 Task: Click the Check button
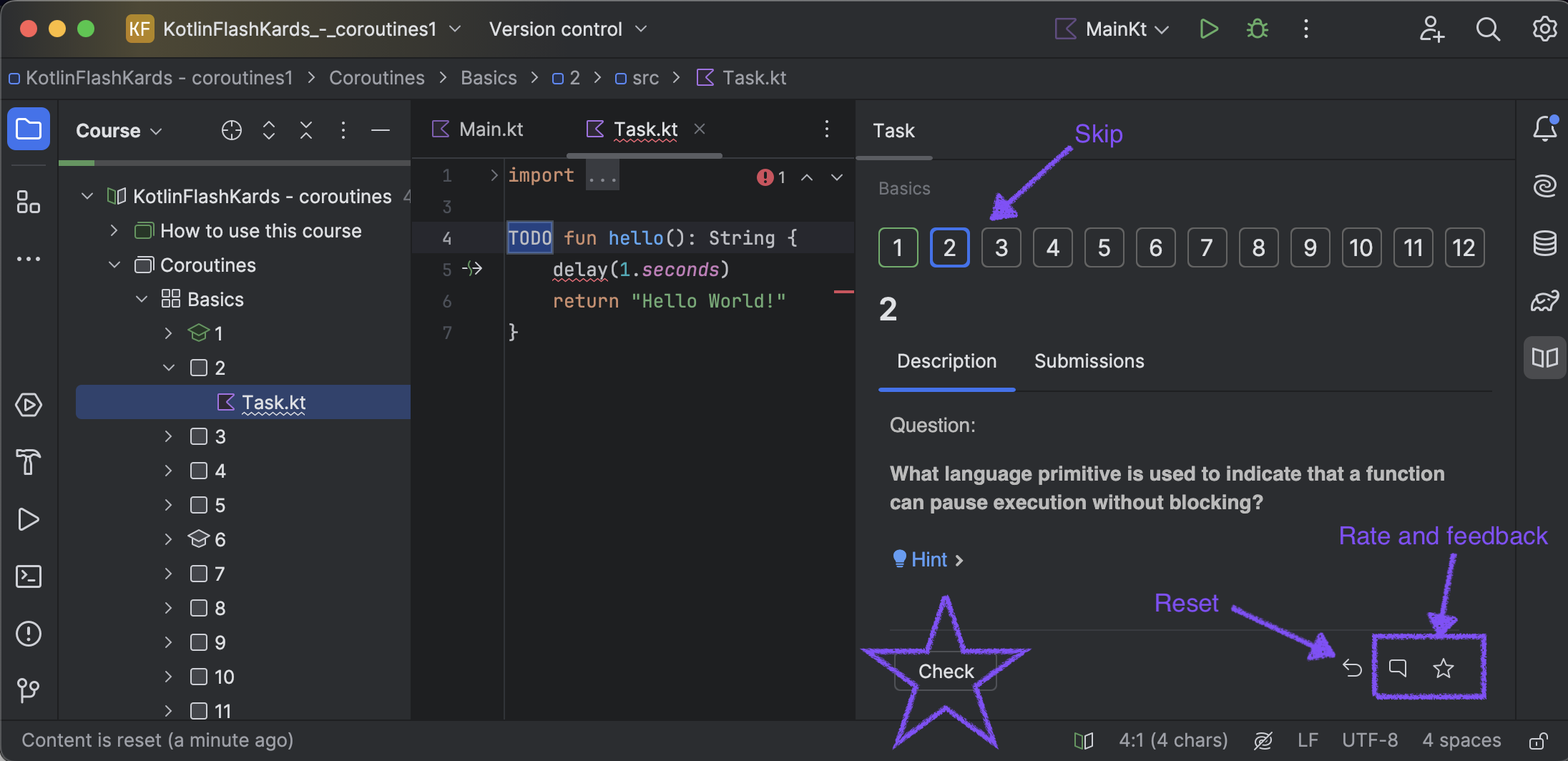coord(946,671)
